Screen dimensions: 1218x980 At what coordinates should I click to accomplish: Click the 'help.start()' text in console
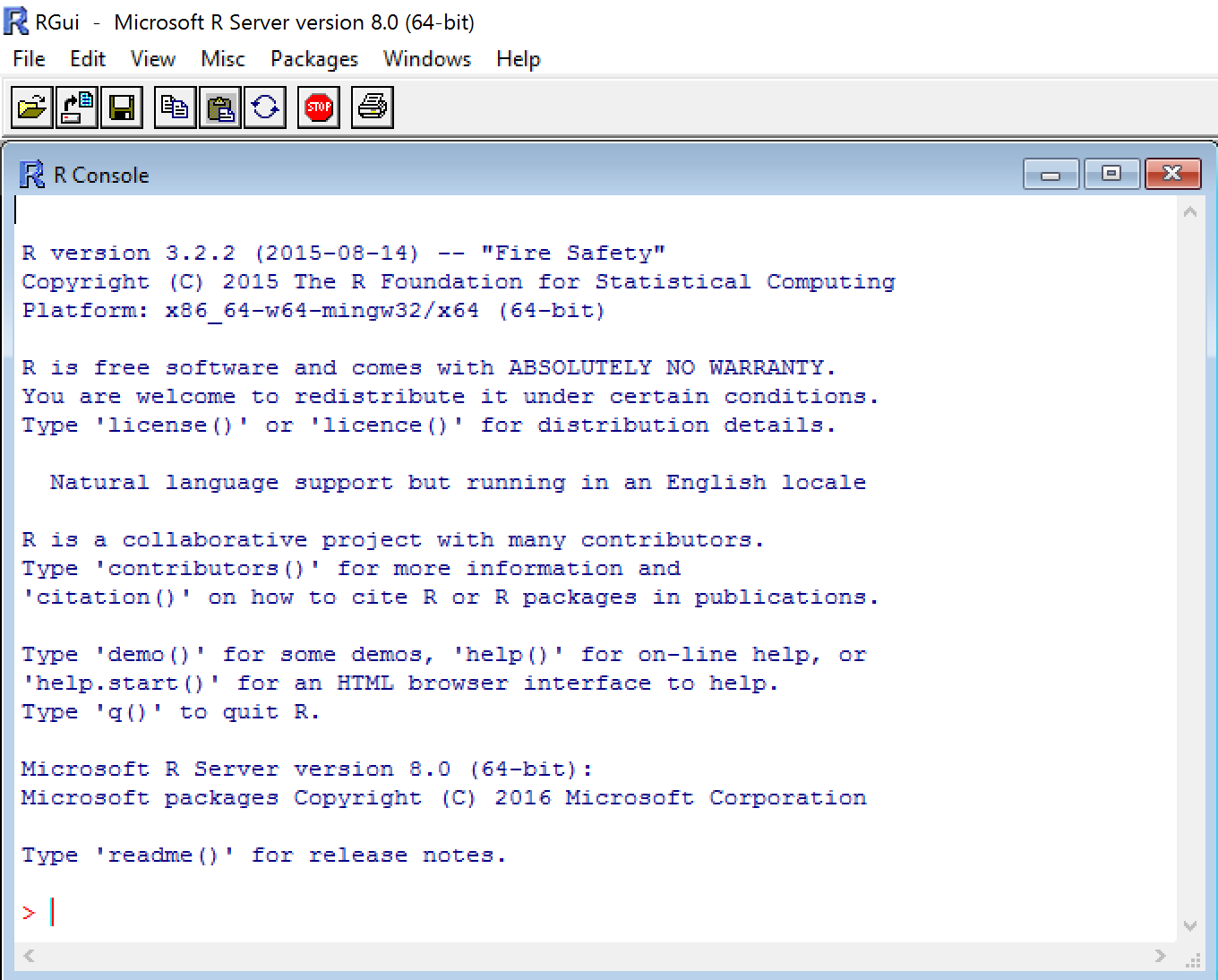122,683
